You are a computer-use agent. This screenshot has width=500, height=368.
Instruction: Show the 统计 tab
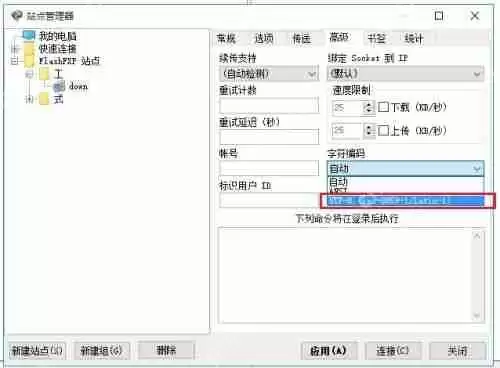point(414,38)
